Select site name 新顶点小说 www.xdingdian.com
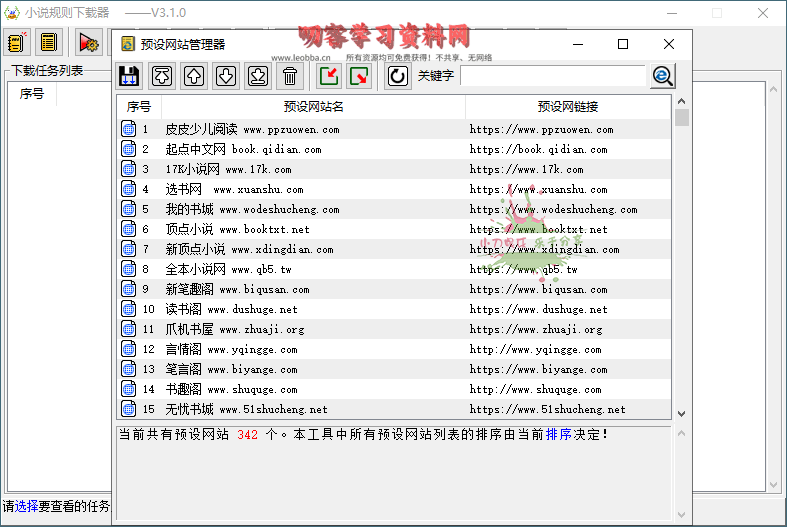 tap(249, 249)
